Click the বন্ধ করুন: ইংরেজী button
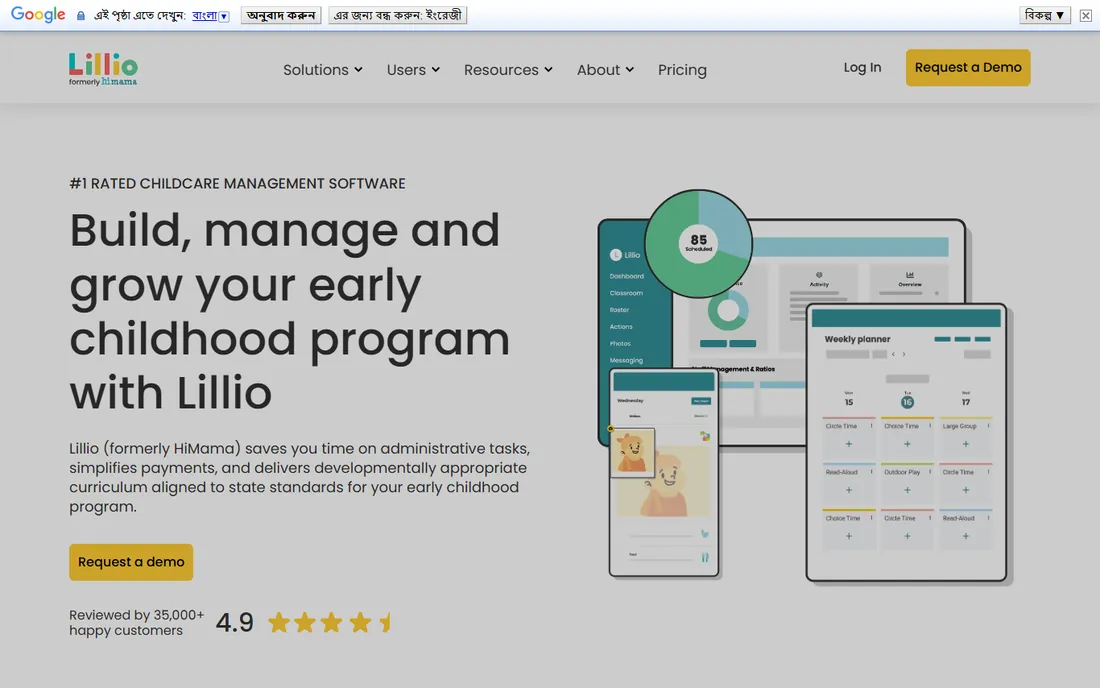Screen dimensions: 1100x688 (397, 15)
